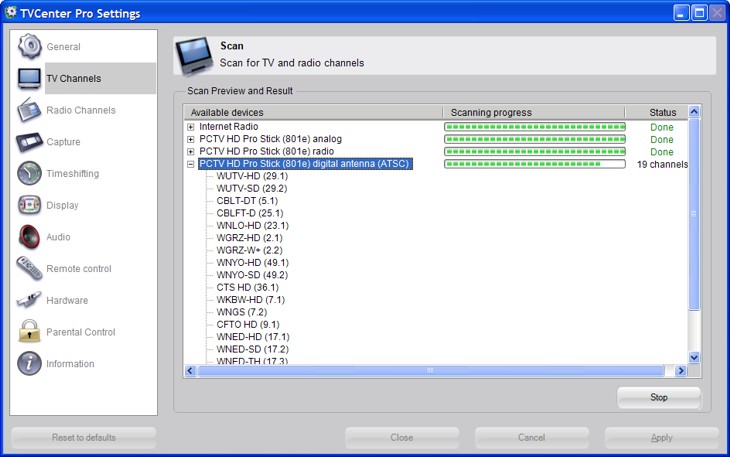Select the Remote control icon
This screenshot has height=457, width=730.
tap(29, 269)
